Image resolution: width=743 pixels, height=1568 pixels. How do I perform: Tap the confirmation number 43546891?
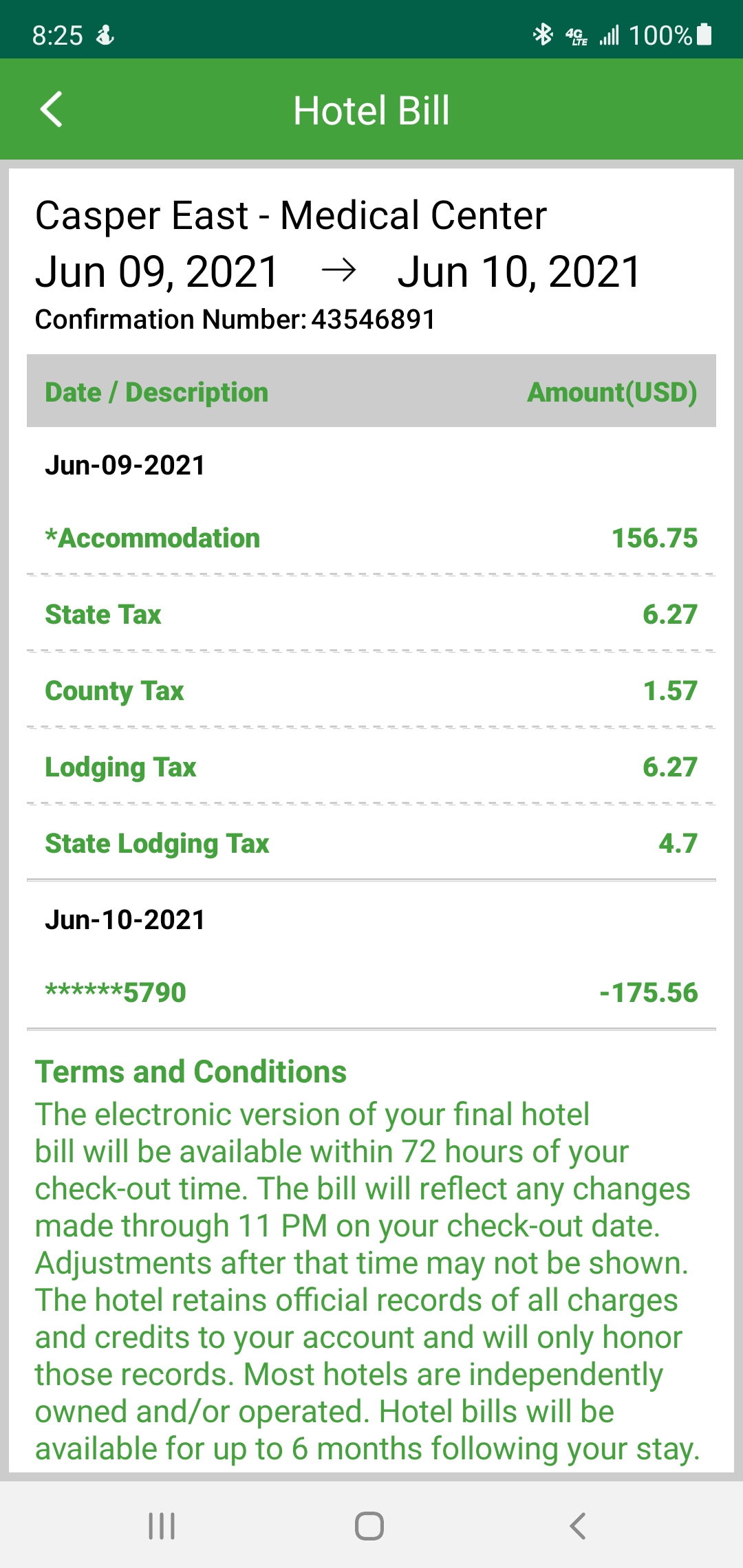(x=374, y=319)
